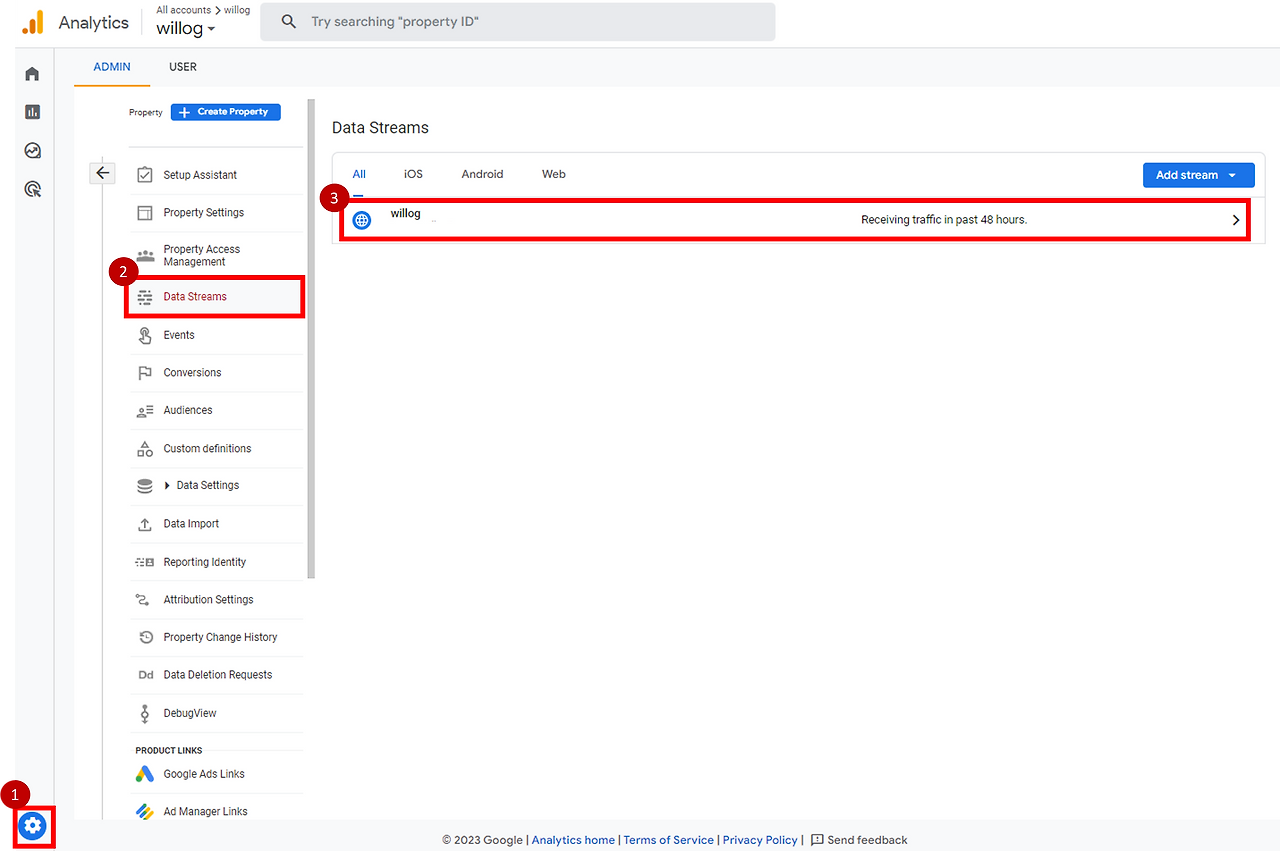Click the Data Streams icon
This screenshot has width=1280, height=851.
click(x=145, y=297)
